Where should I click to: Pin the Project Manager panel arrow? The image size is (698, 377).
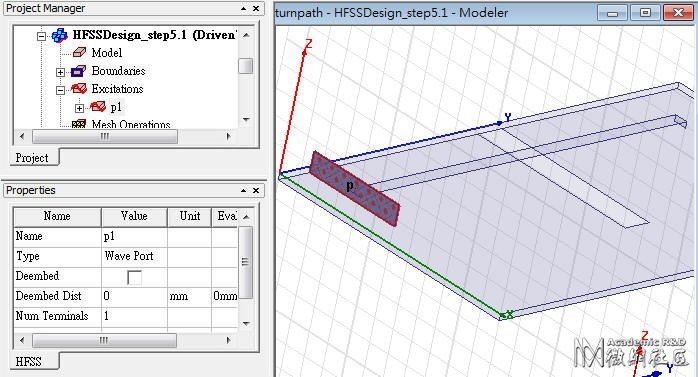point(243,8)
